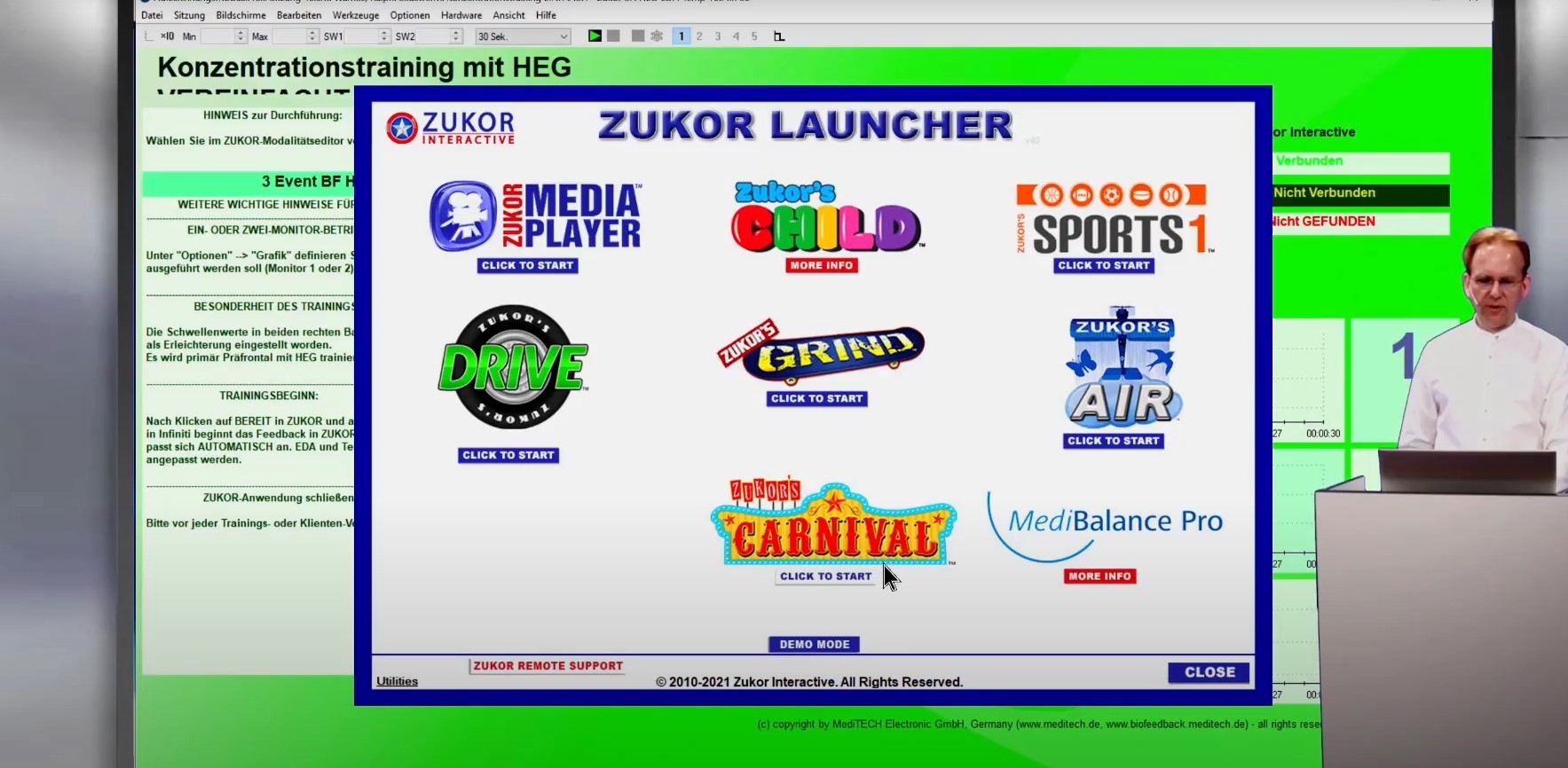Switch to screen 1 in toolbar
The image size is (1568, 768).
point(681,36)
